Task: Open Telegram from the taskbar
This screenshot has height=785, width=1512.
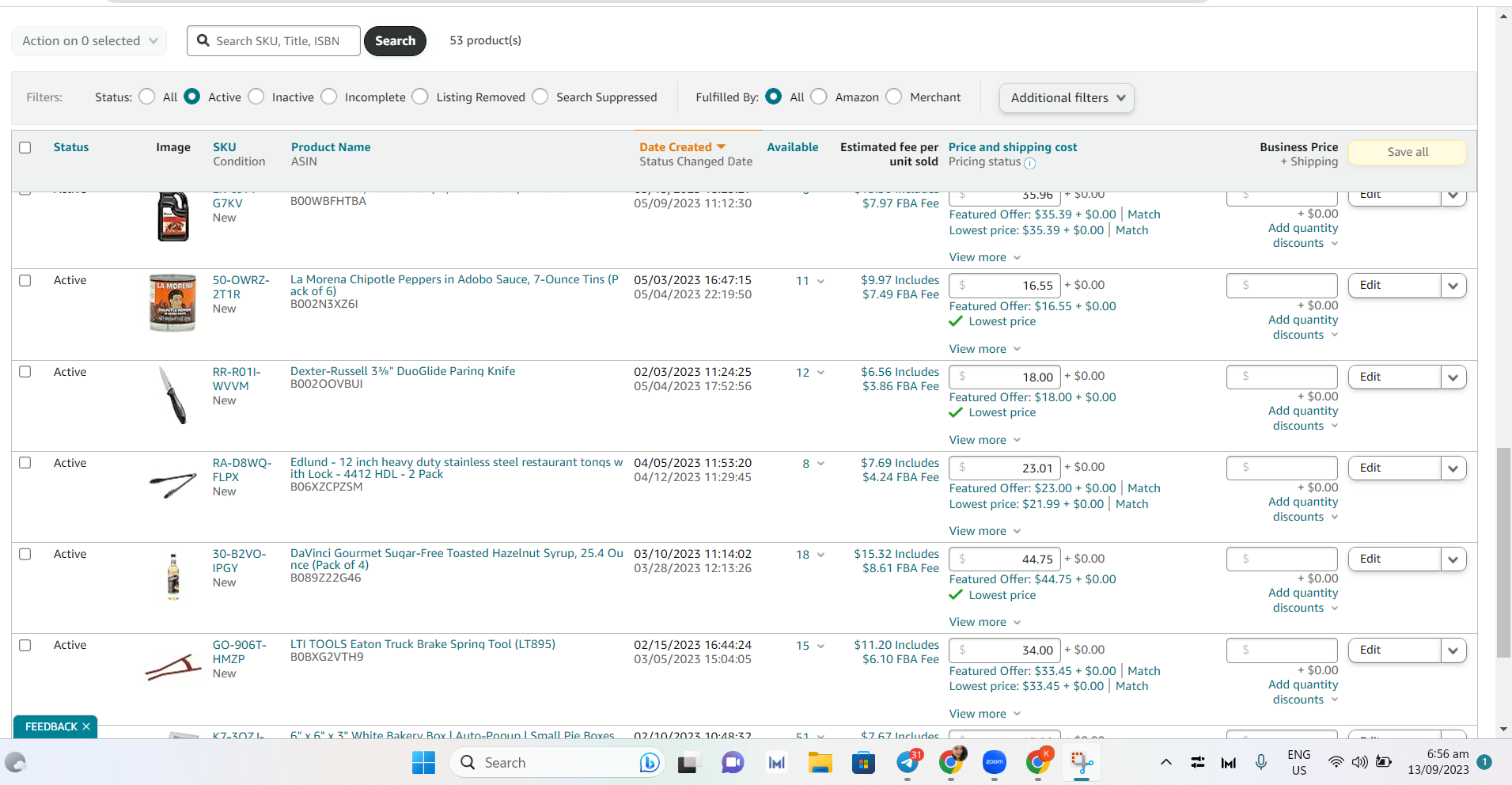Action: pyautogui.click(x=908, y=762)
